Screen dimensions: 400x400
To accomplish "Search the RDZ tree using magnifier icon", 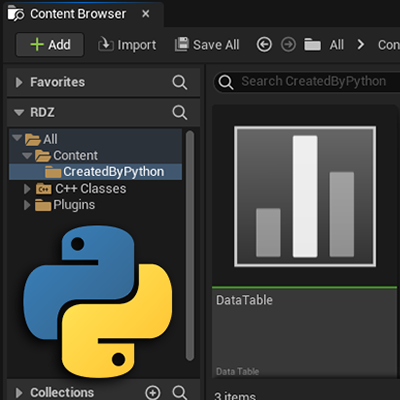I will 180,113.
